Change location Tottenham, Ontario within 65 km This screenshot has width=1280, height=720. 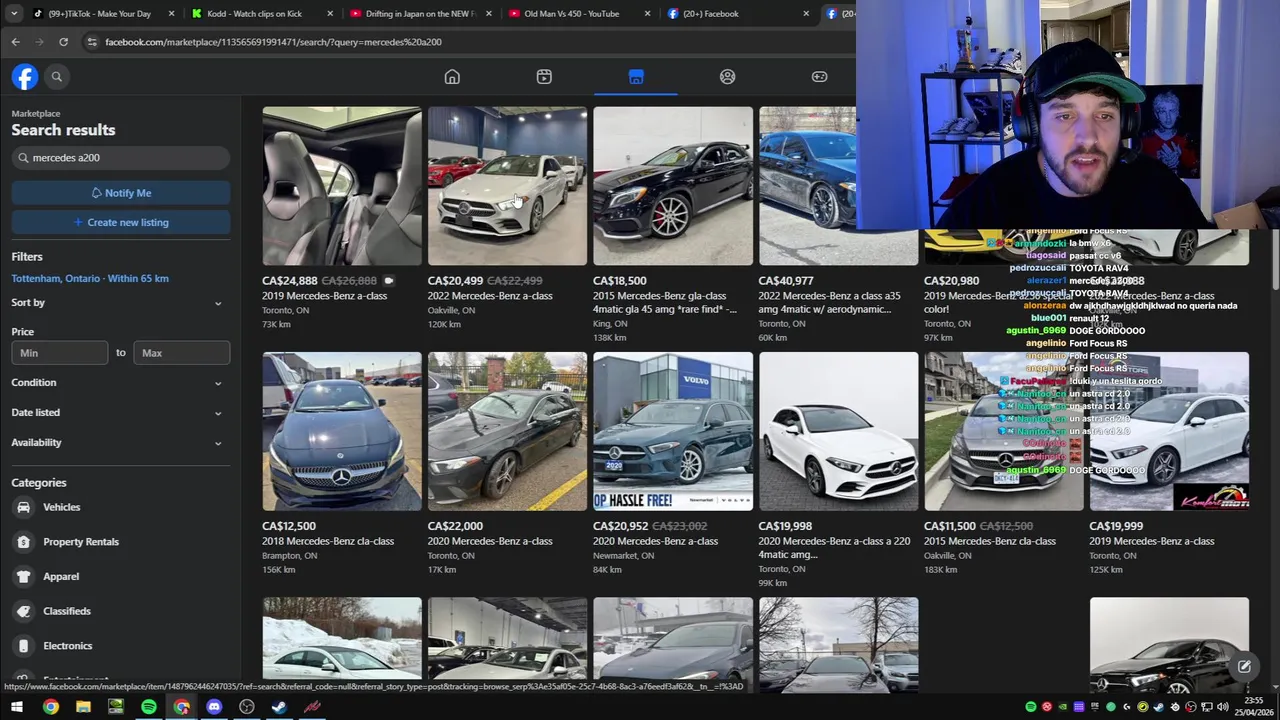pyautogui.click(x=90, y=279)
